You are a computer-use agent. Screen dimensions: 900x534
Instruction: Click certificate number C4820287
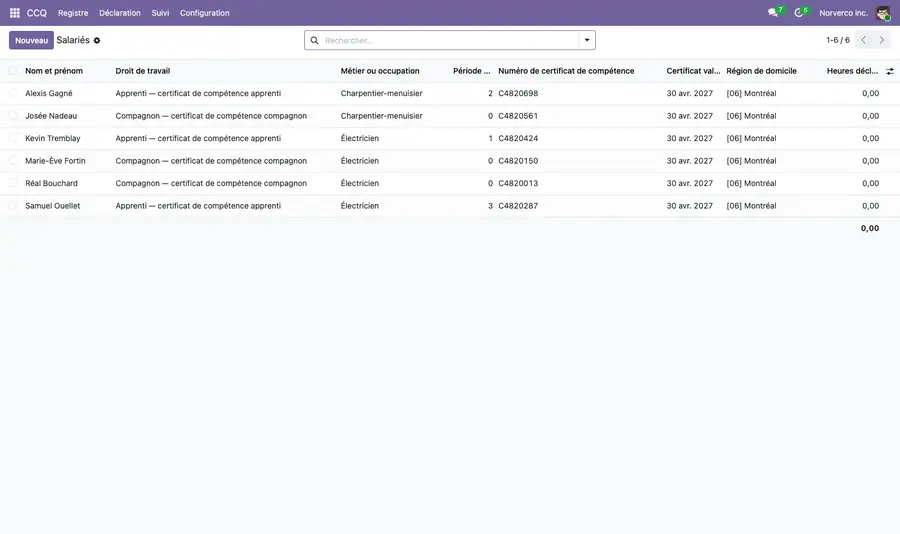(518, 206)
